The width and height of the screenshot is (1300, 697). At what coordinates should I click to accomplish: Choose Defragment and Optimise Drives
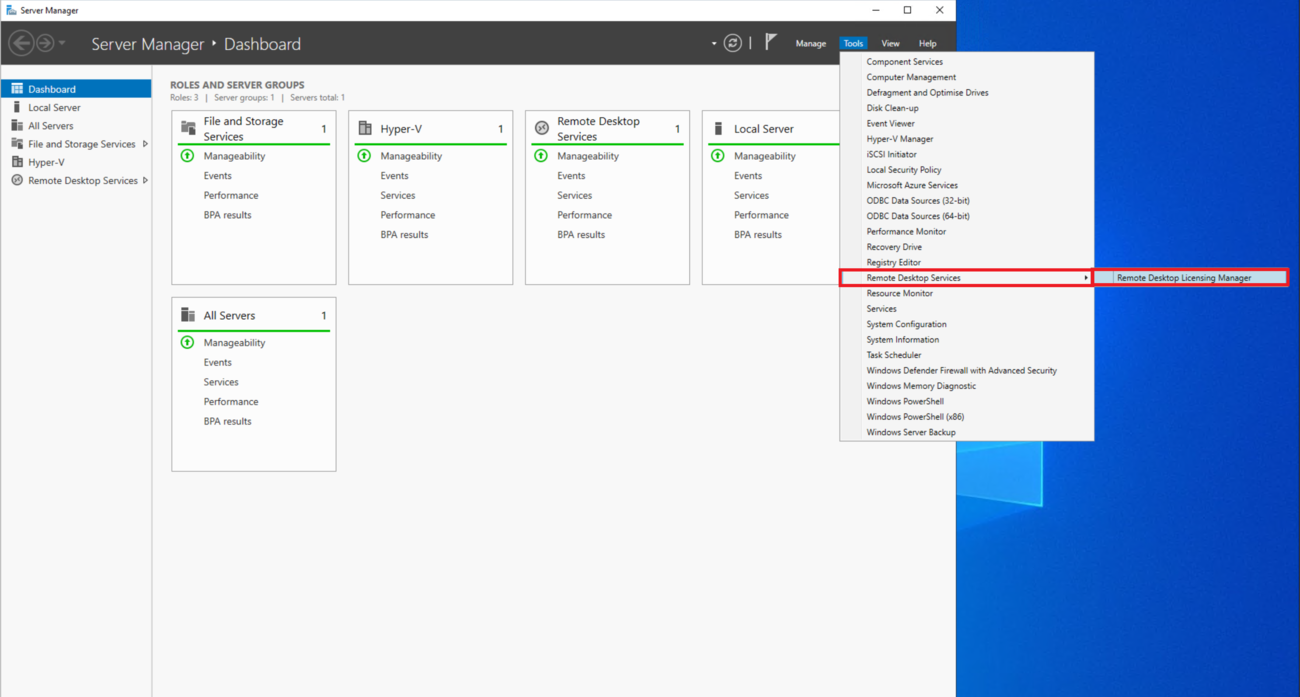click(966, 93)
